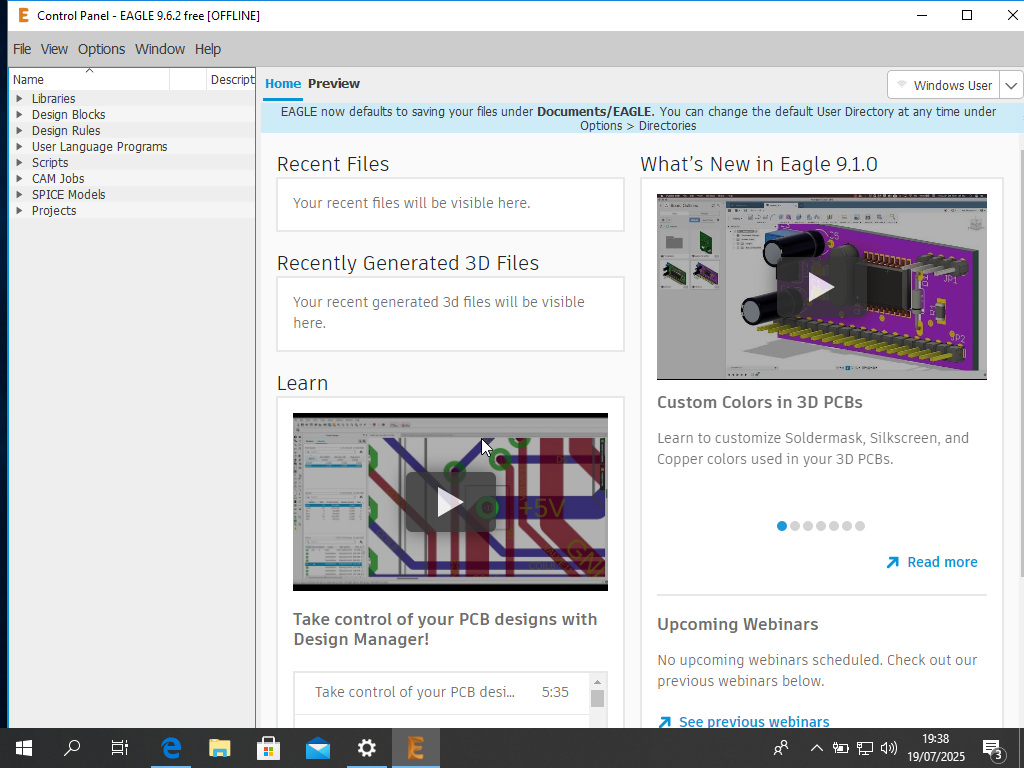The height and width of the screenshot is (768, 1024).
Task: Expand the Projects tree node
Action: coord(19,211)
